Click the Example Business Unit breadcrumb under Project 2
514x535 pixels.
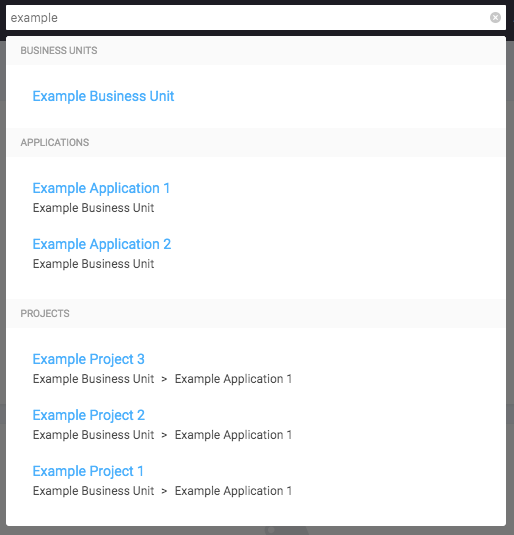pyautogui.click(x=94, y=435)
